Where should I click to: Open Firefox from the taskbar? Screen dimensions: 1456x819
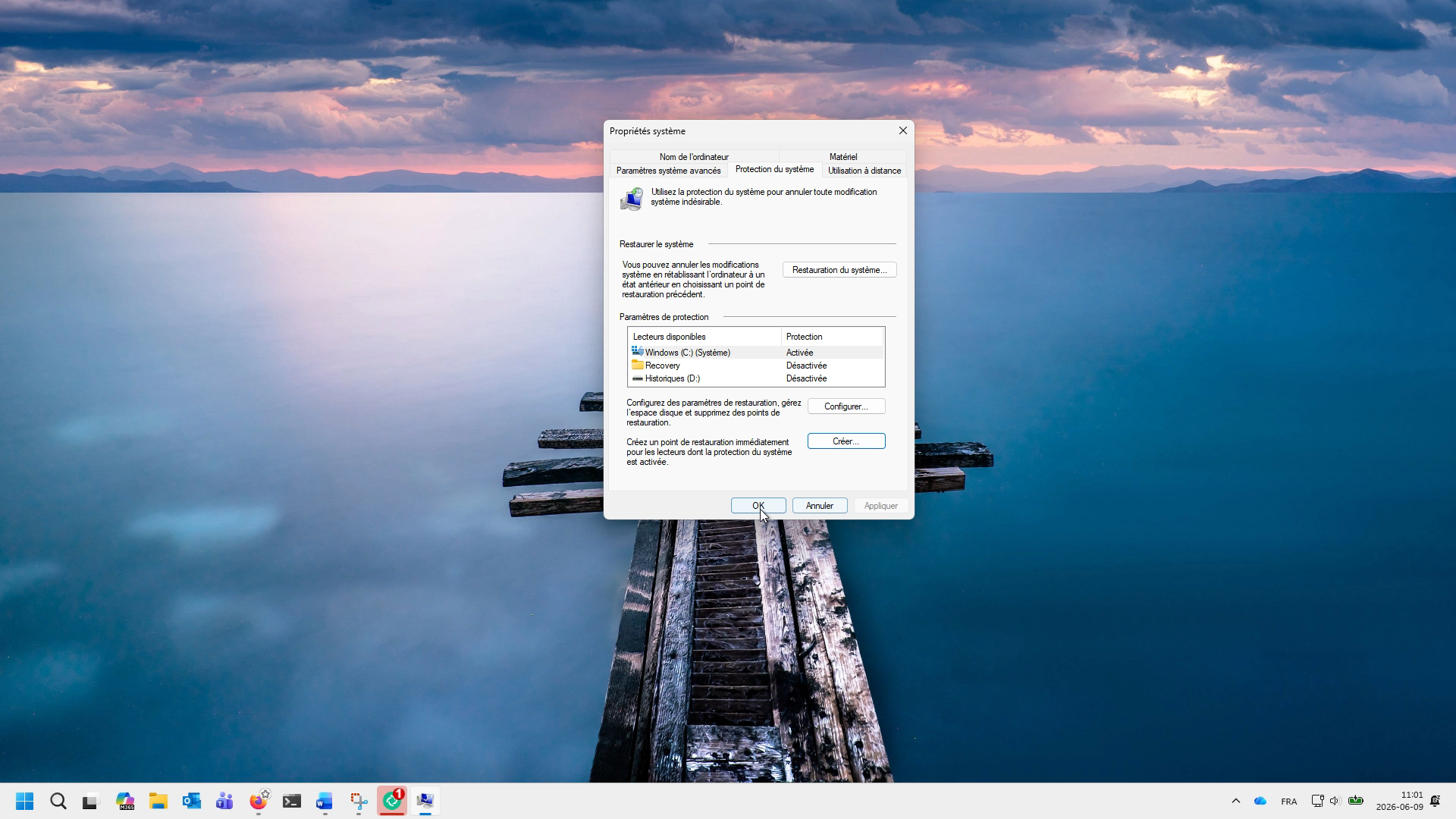(x=259, y=801)
